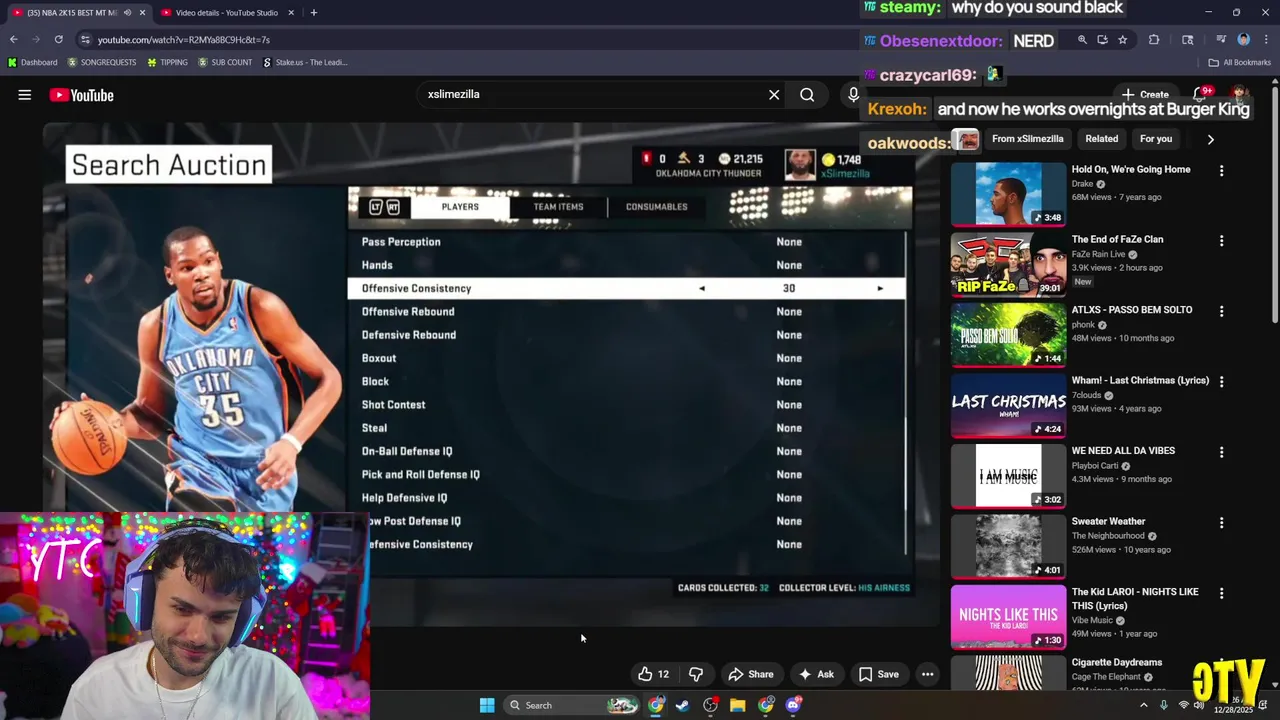1280x720 pixels.
Task: Open the Stake.us bookmark
Action: click(305, 62)
